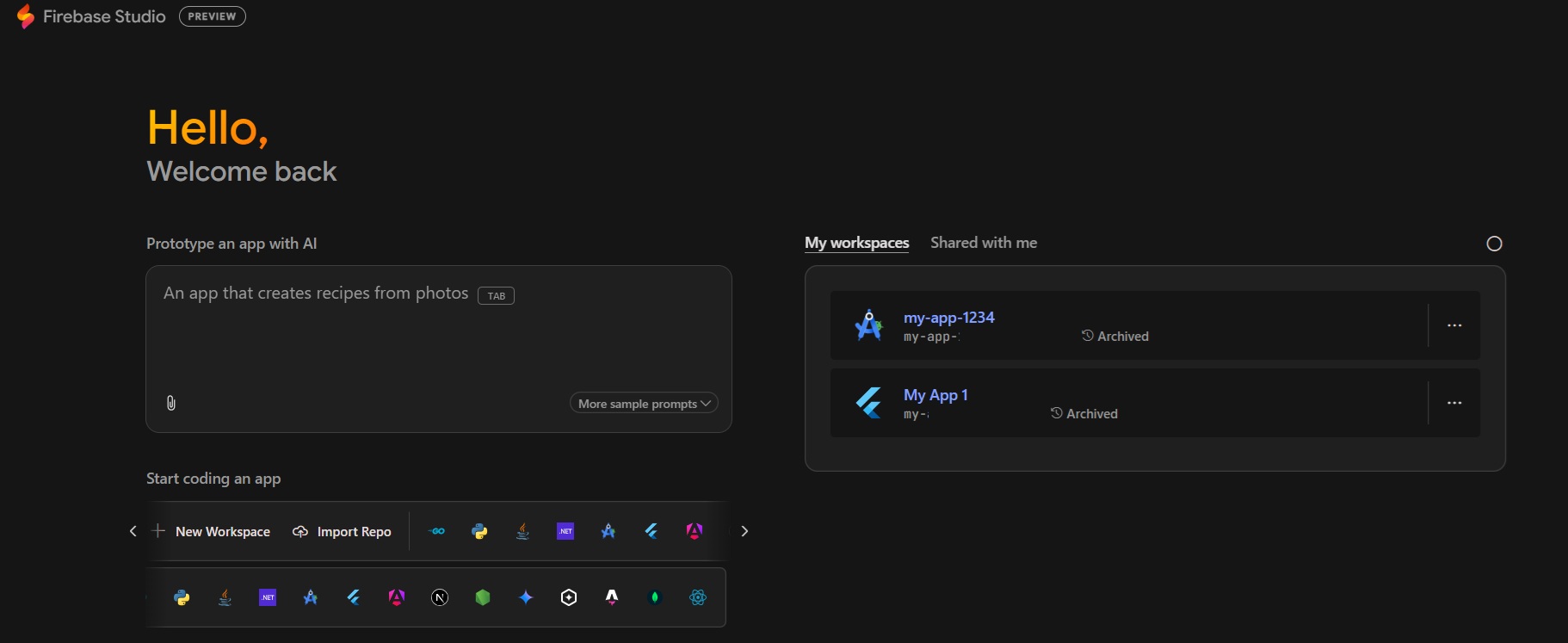1568x643 pixels.
Task: Choose Android Studio icon in React icon row
Action: (x=311, y=597)
